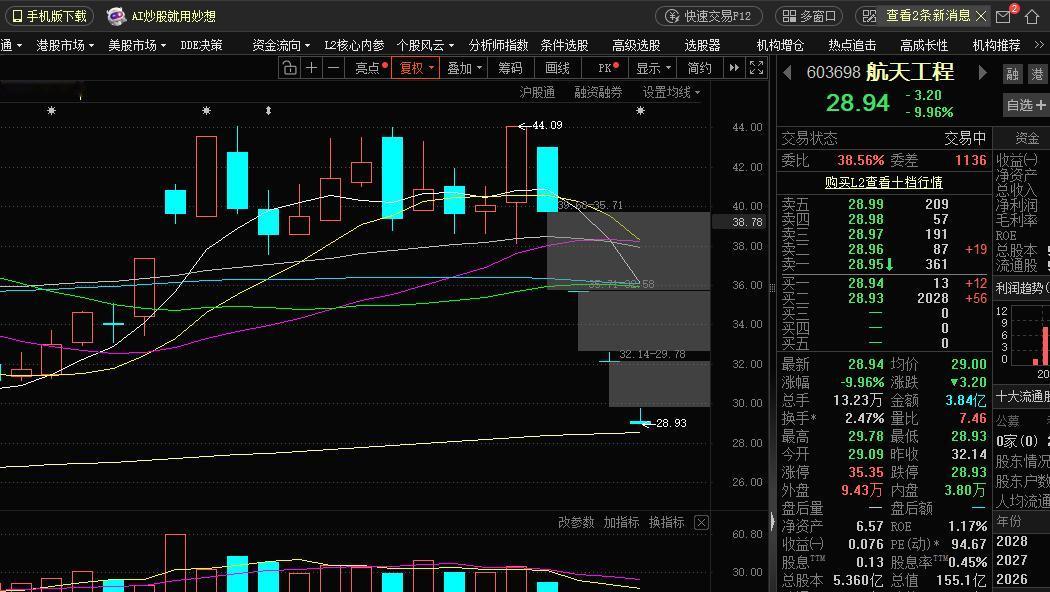Open DDE决策 menu
The height and width of the screenshot is (592, 1050).
[202, 45]
